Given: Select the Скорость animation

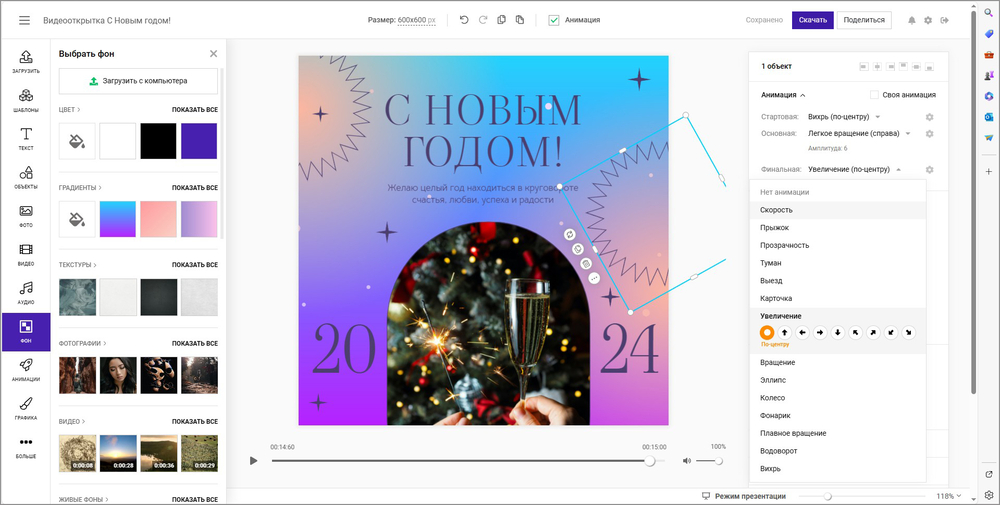Looking at the screenshot, I should tap(837, 210).
